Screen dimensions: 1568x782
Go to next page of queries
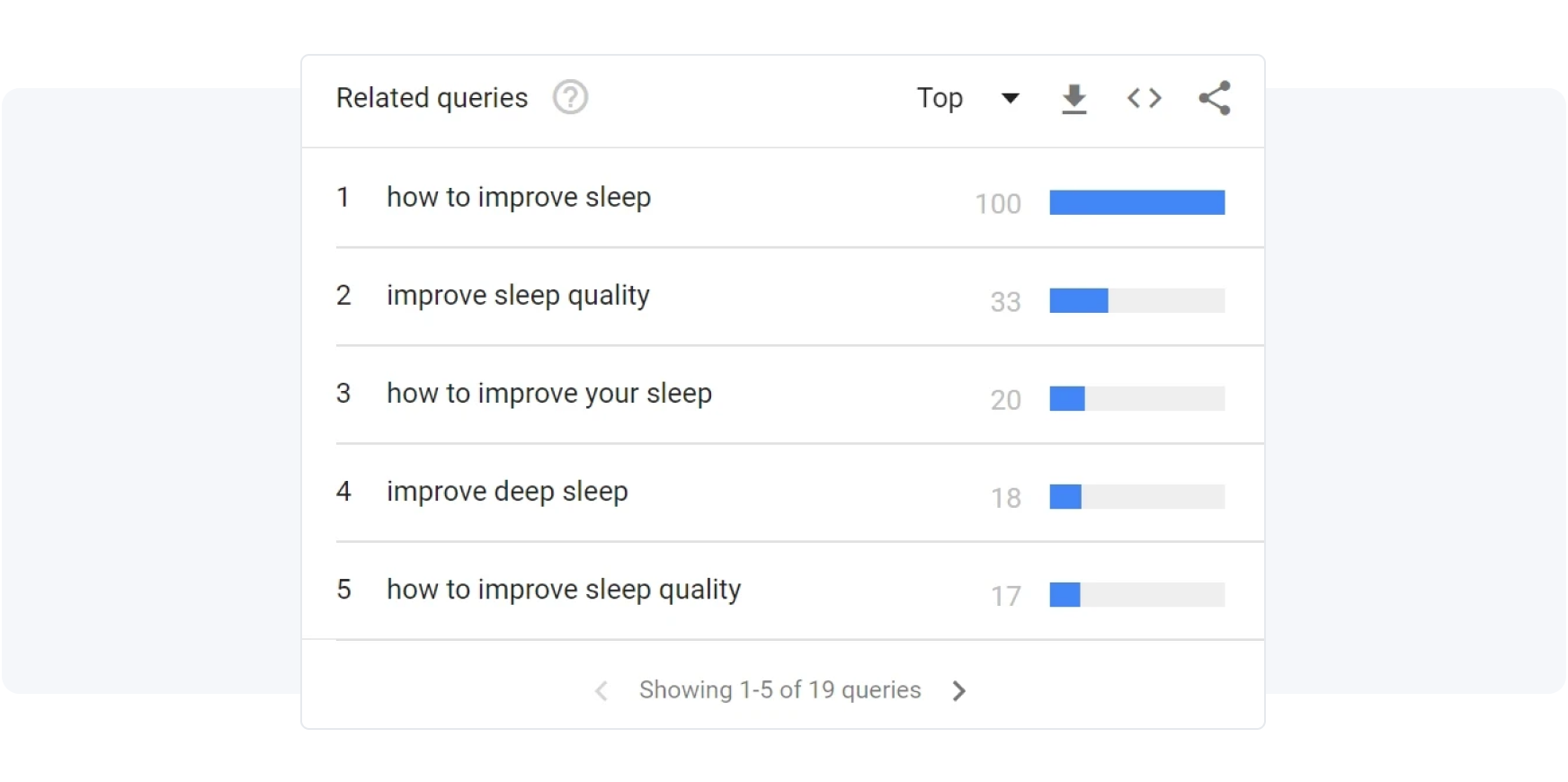pyautogui.click(x=959, y=690)
